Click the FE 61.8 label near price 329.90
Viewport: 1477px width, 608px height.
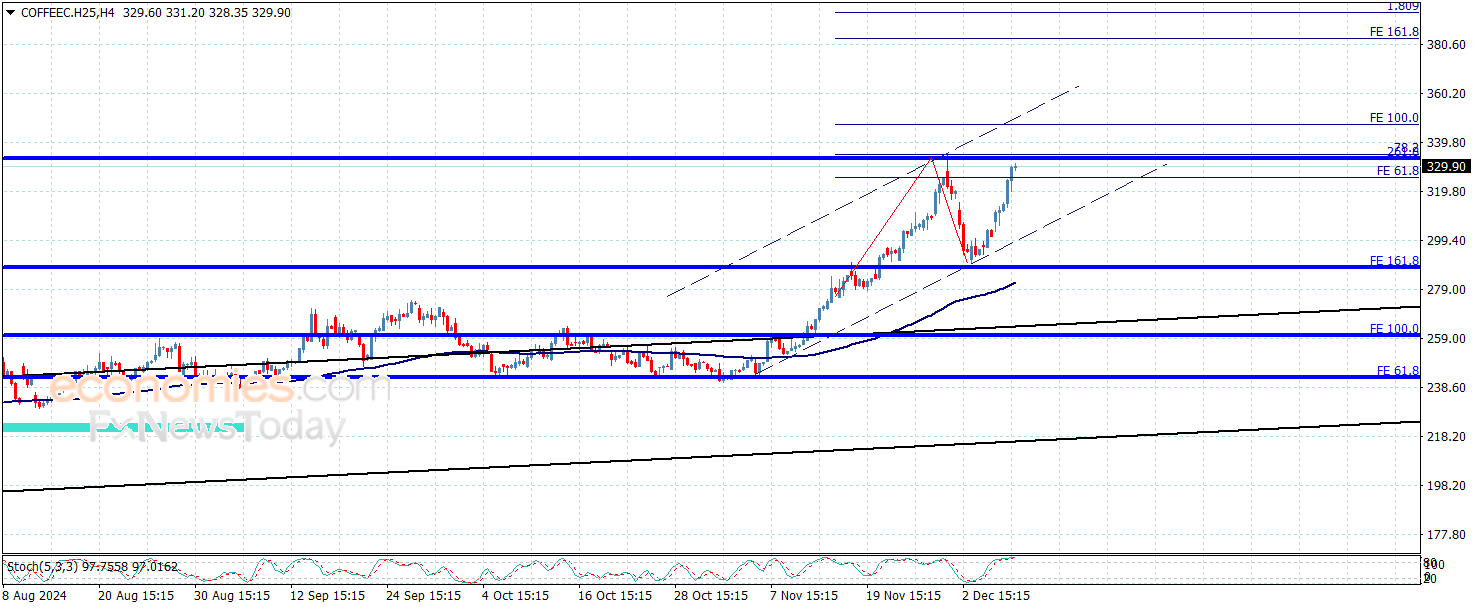click(1397, 171)
